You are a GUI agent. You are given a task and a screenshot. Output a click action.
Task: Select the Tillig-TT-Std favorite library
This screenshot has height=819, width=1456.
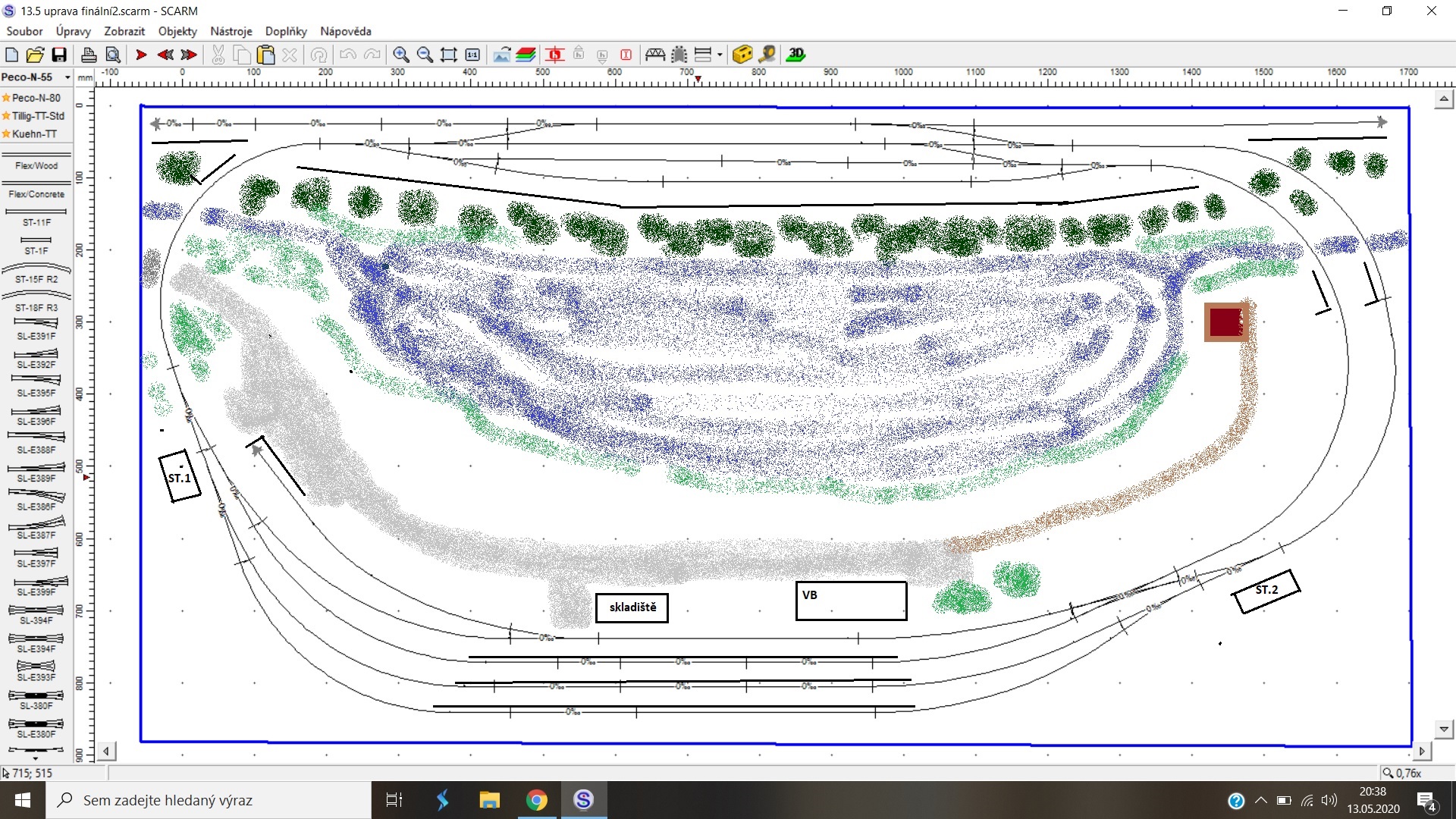(x=38, y=116)
